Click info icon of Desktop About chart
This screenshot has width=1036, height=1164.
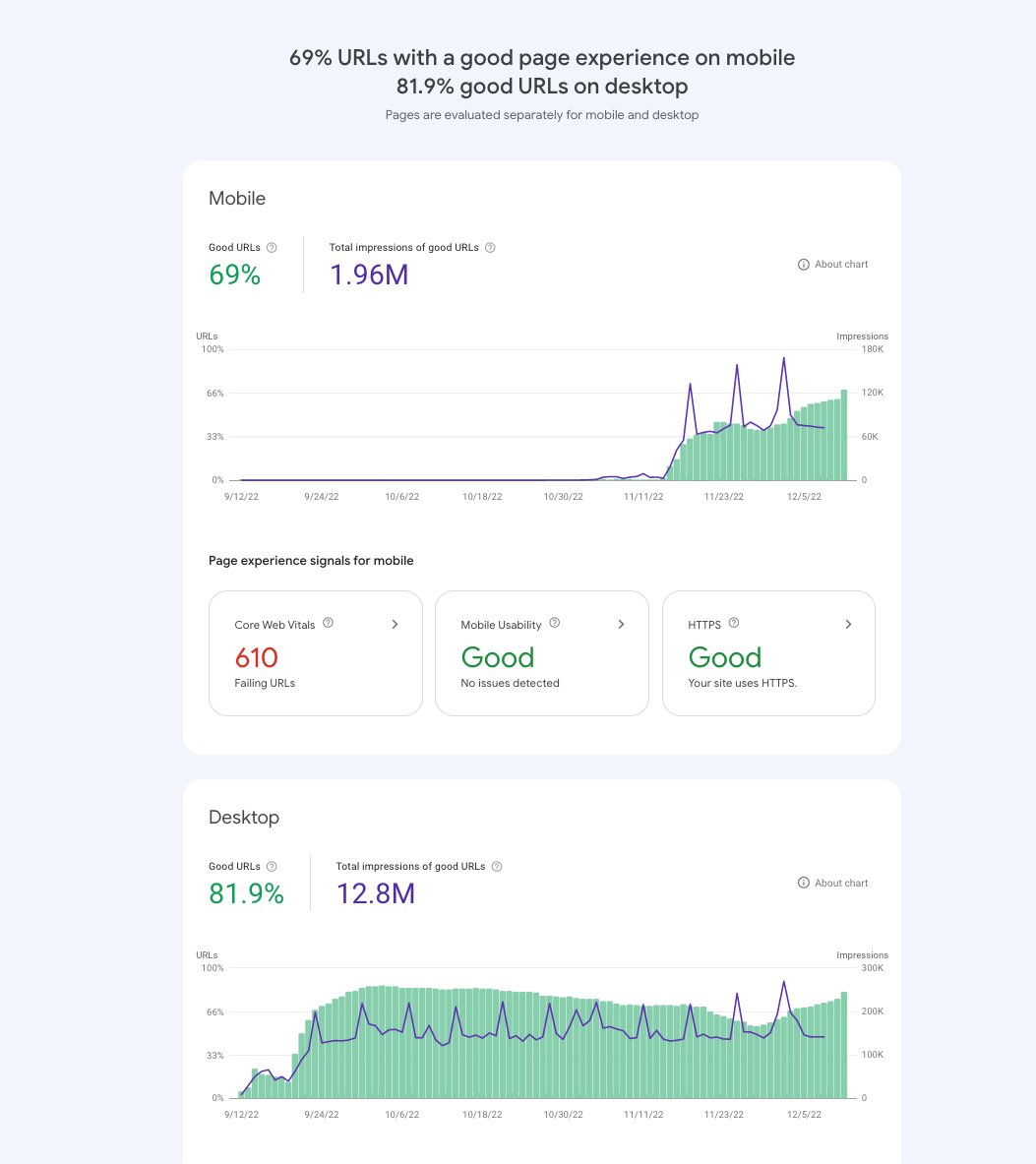[x=803, y=883]
